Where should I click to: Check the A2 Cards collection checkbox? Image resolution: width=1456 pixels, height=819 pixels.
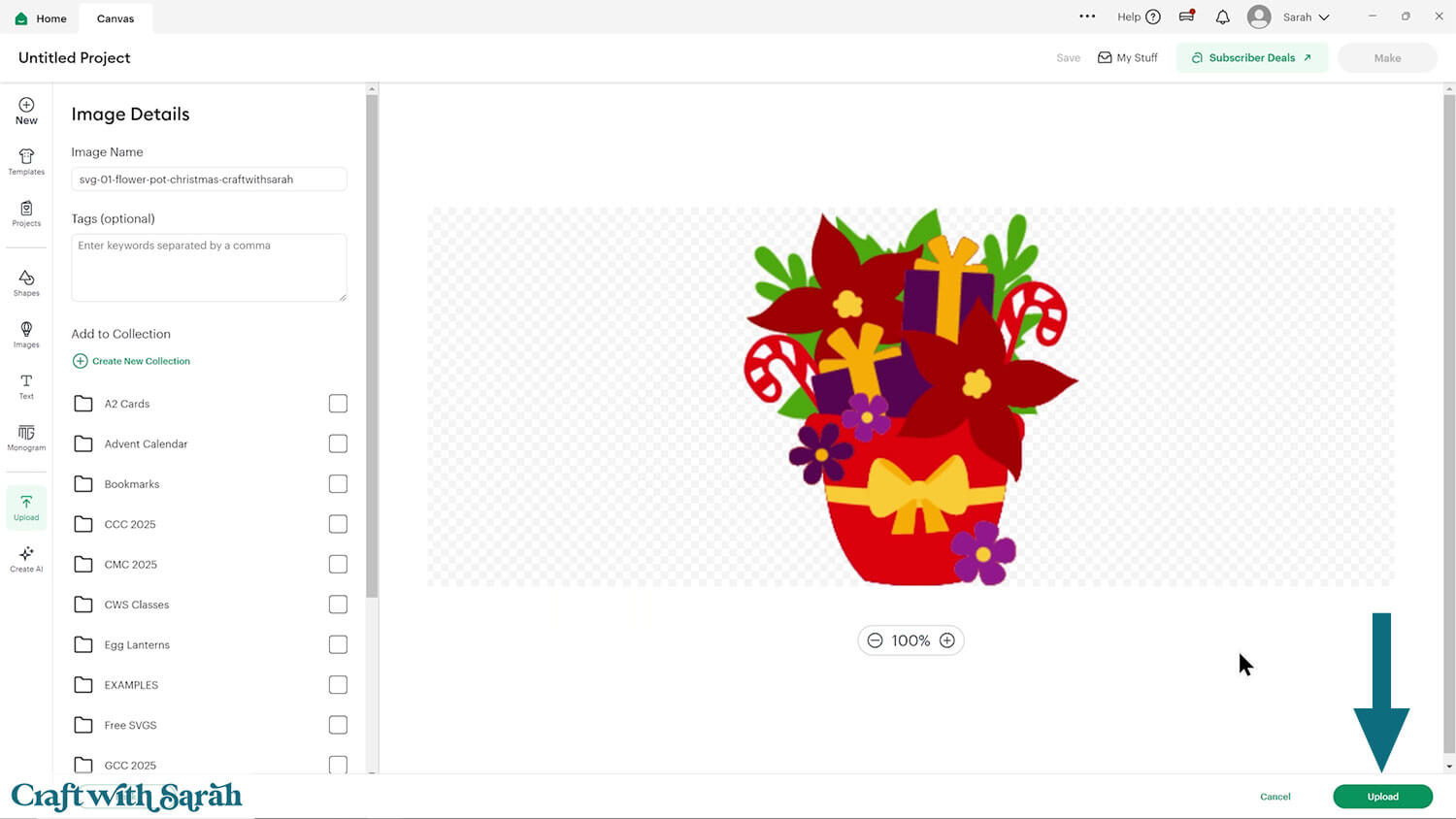(x=338, y=404)
